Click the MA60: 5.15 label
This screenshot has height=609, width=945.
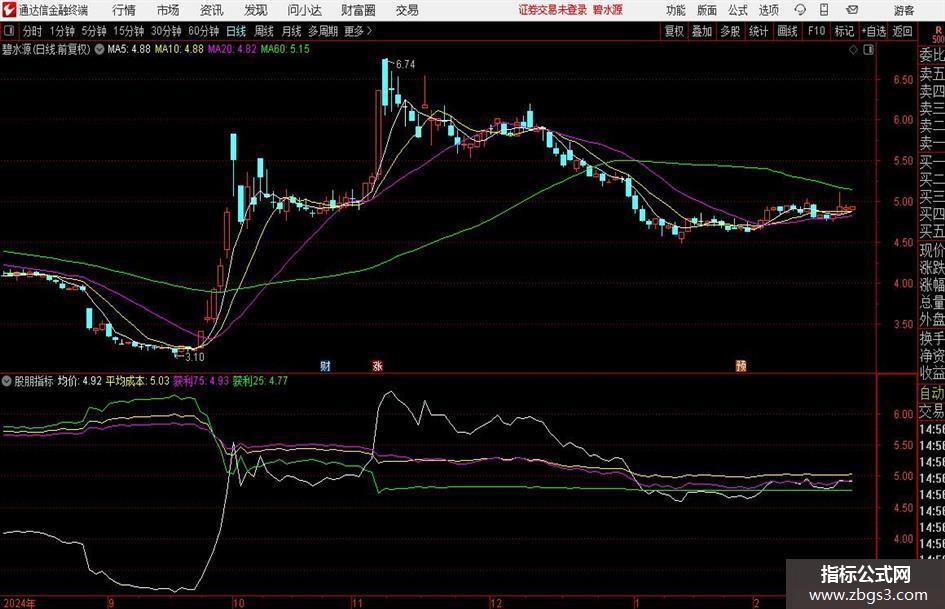coord(285,49)
